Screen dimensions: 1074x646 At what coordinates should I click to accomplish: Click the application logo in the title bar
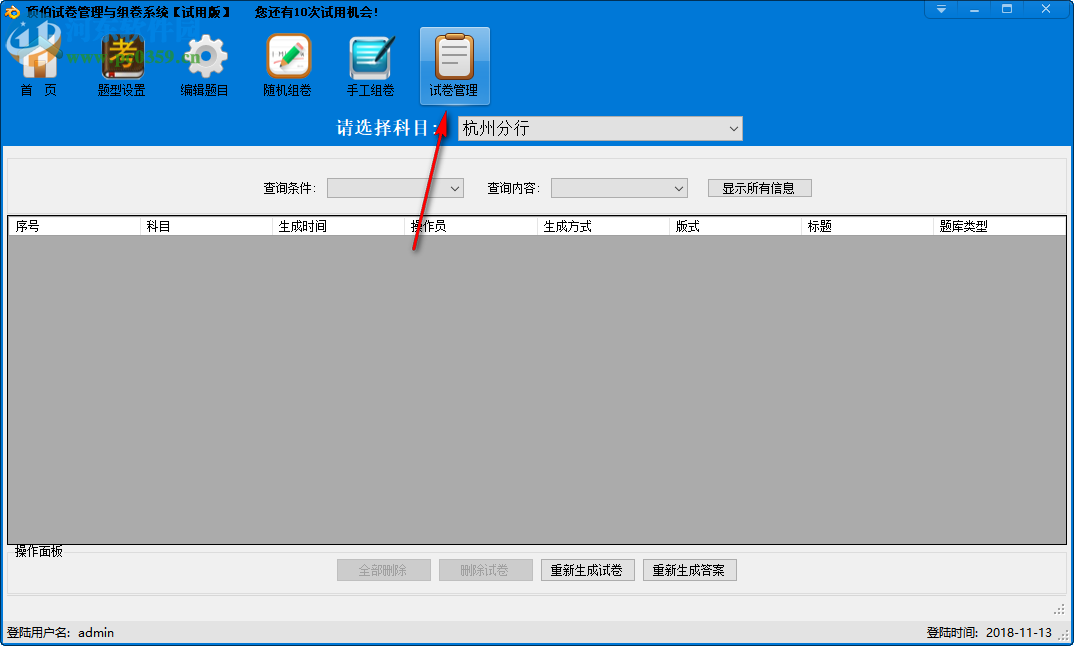click(12, 9)
